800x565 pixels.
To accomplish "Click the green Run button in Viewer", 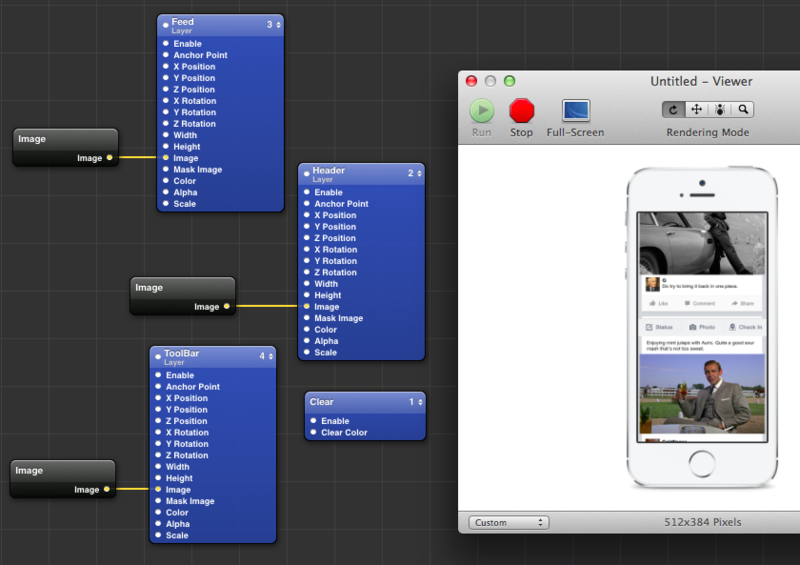I will pos(482,111).
